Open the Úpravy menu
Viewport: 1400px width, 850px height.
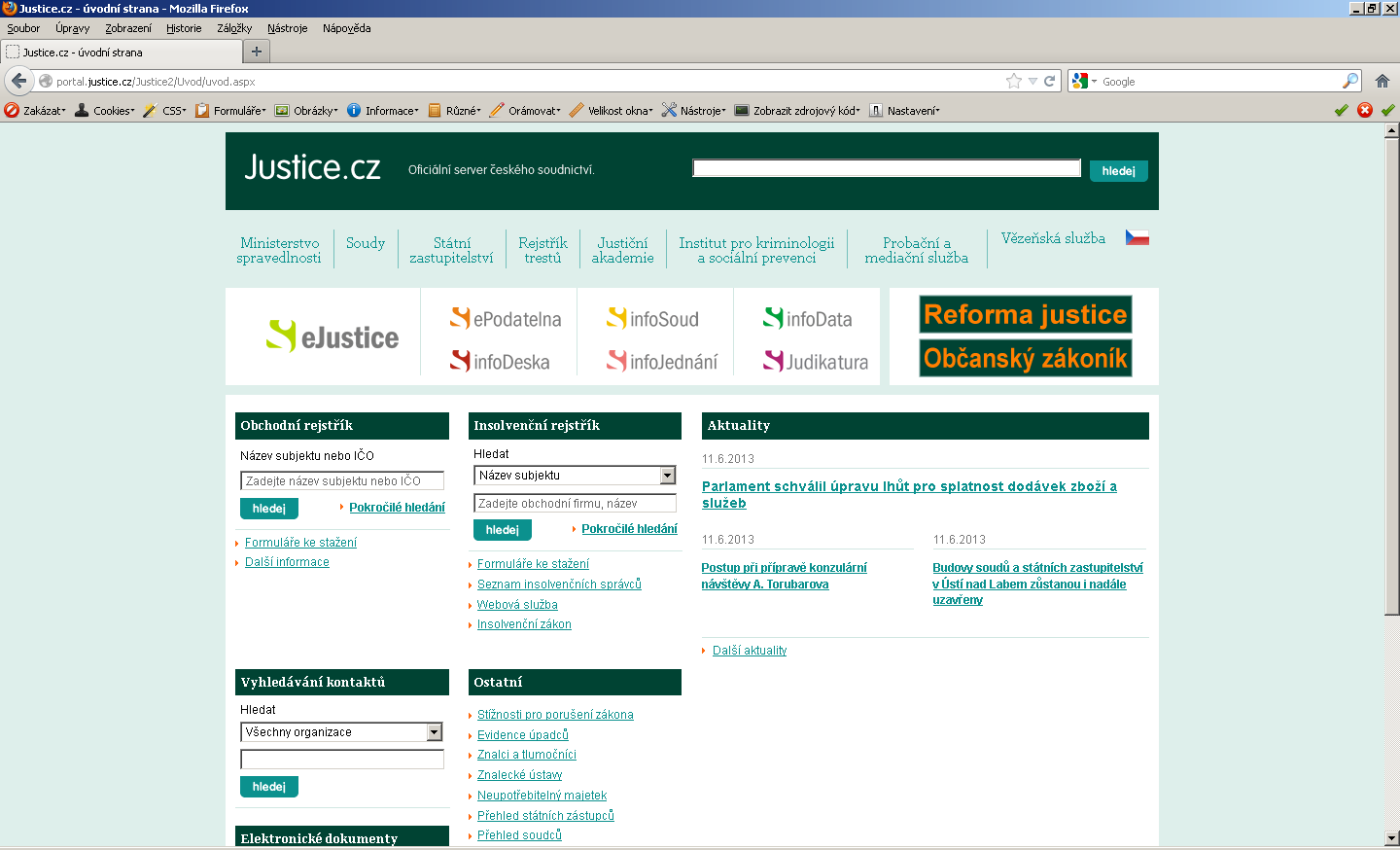(72, 28)
